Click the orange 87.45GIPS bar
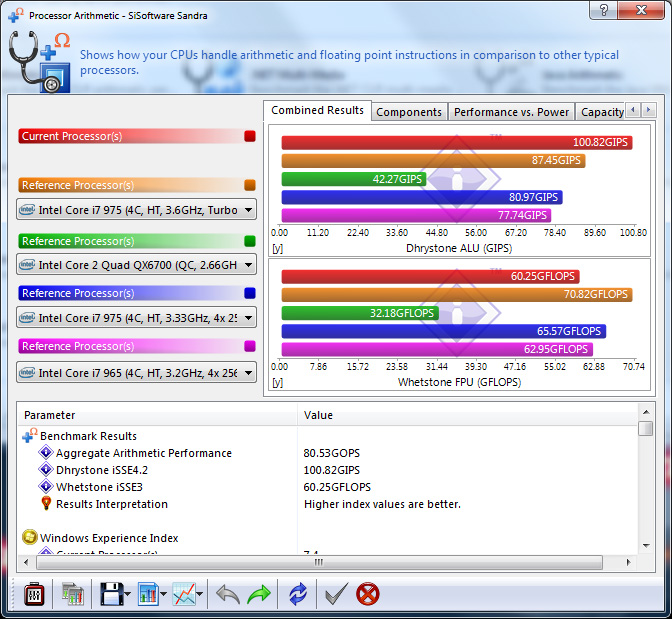672x619 pixels. 433,161
